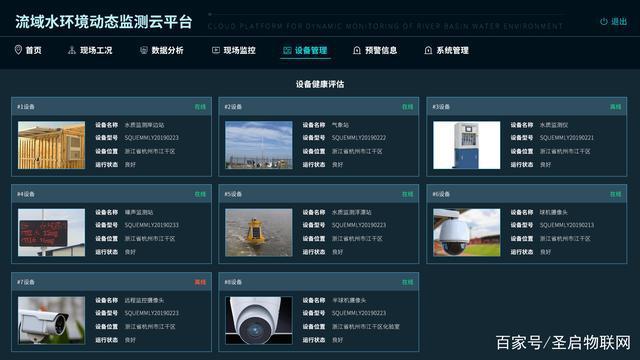This screenshot has height=360, width=640.
Task: Select the #8设备 card header
Action: (x=319, y=282)
